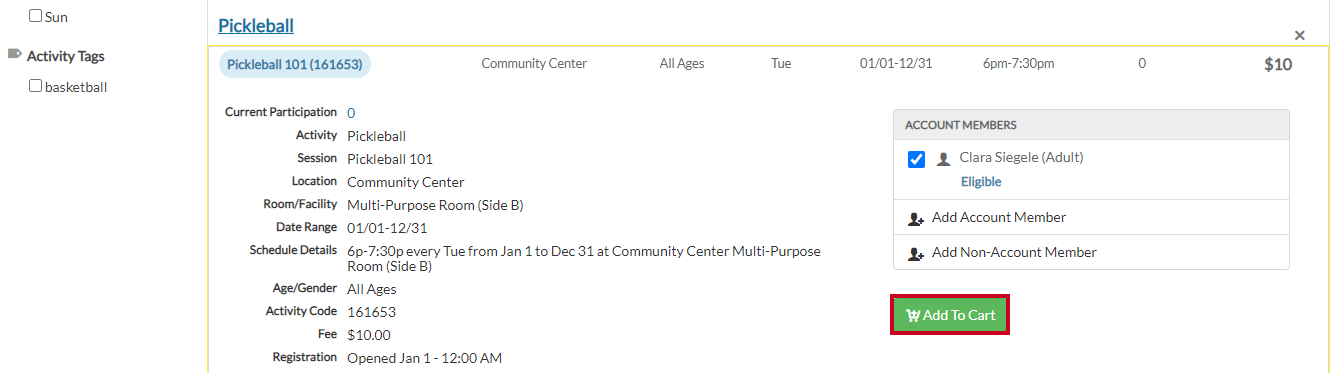
Task: Click the Add To Cart button
Action: click(950, 315)
